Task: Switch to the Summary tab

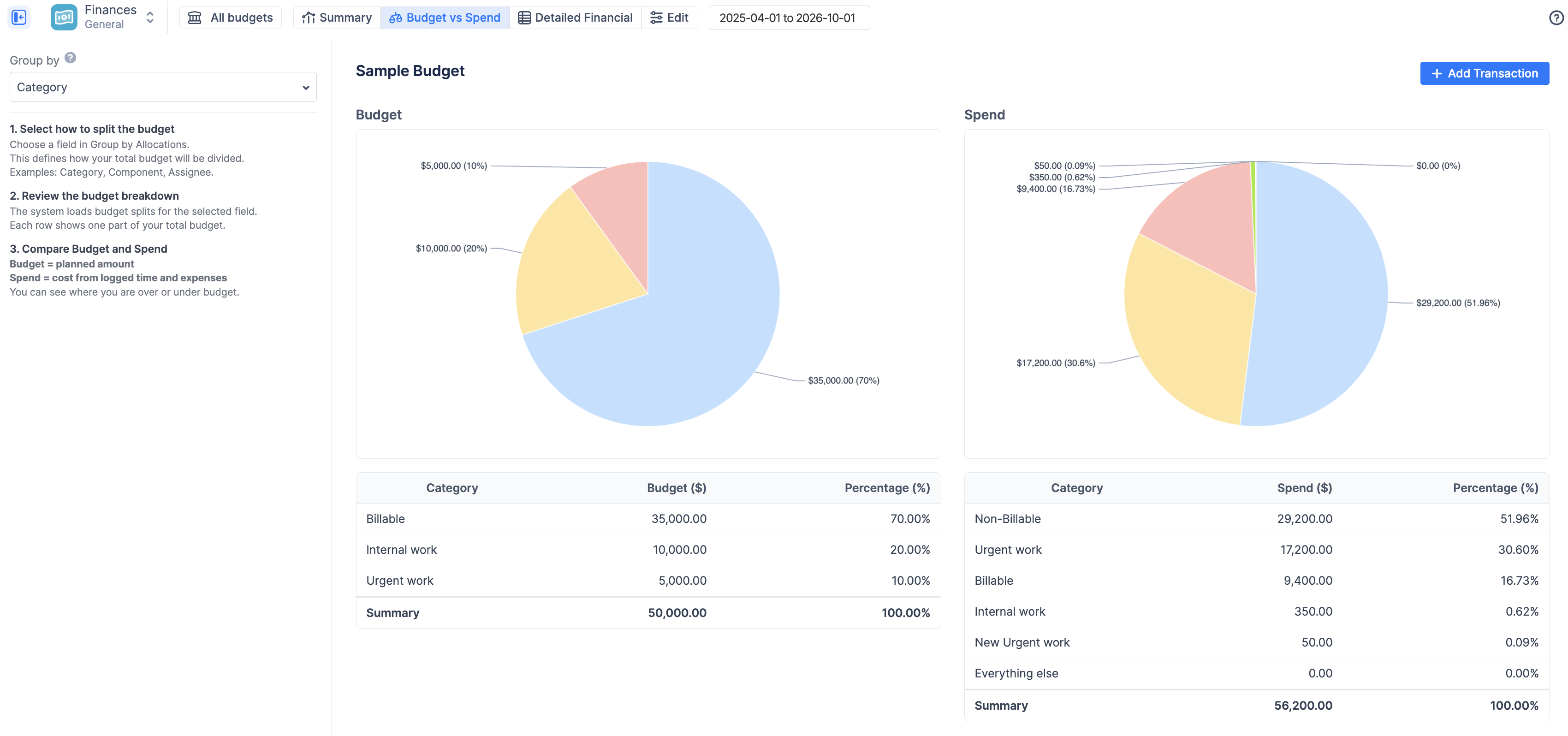Action: coord(337,18)
